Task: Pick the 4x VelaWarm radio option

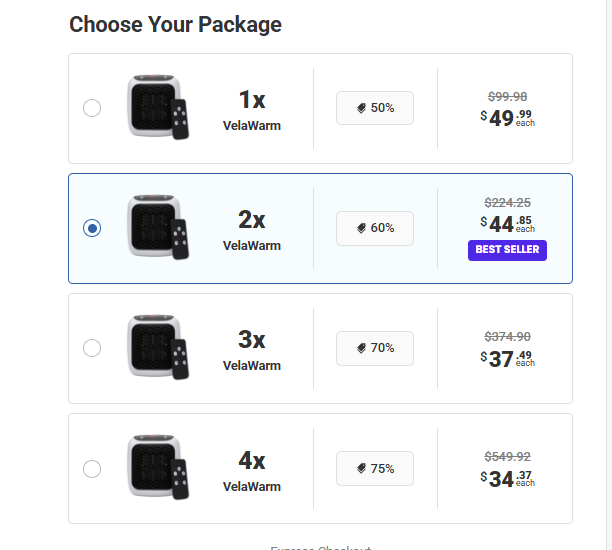Action: click(x=92, y=468)
